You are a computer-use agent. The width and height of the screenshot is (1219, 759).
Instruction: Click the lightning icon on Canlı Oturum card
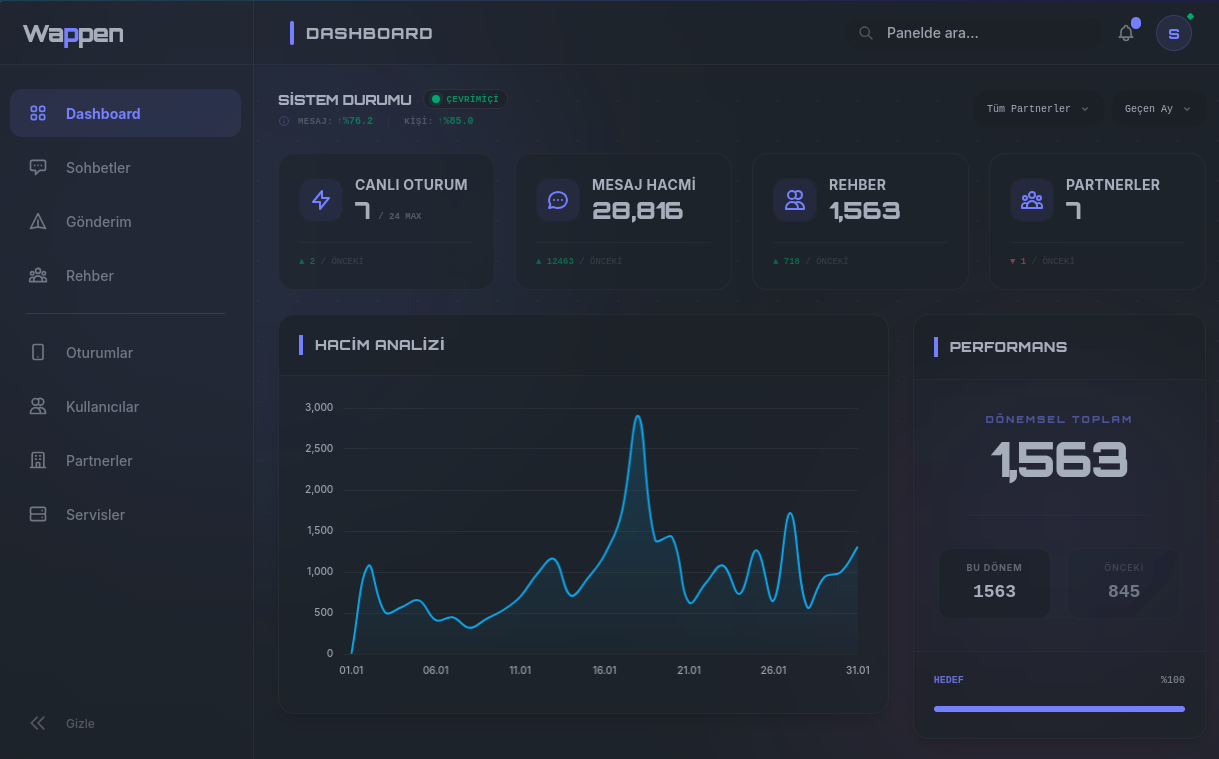tap(321, 200)
